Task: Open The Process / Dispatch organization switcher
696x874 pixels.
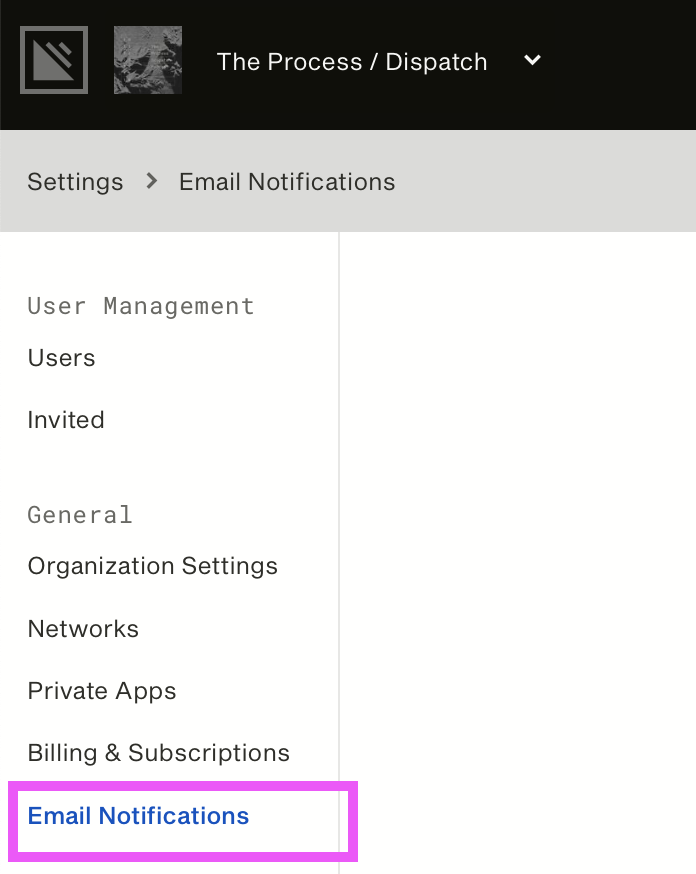Action: (x=352, y=61)
